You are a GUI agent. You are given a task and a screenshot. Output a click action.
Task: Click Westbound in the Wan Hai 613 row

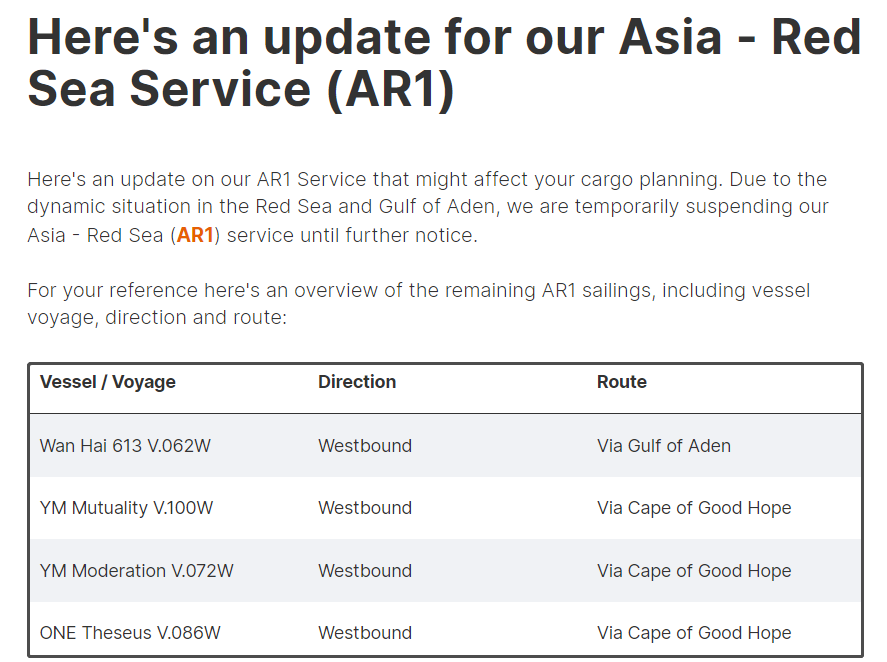point(365,446)
